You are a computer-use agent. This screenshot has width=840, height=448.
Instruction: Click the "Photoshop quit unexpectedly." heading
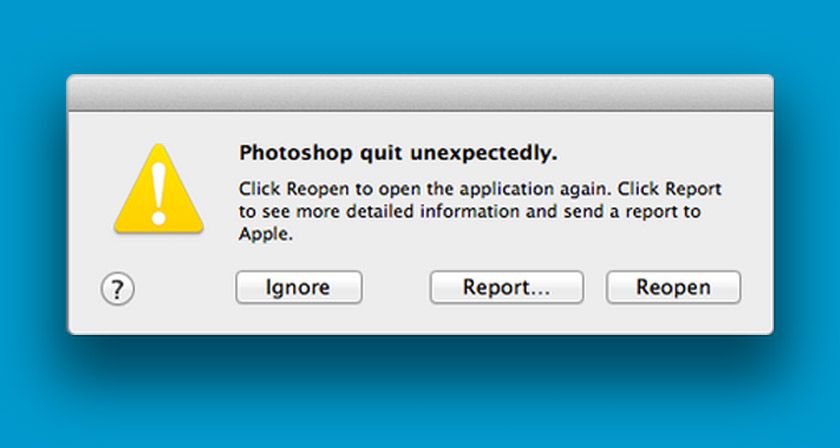(397, 154)
